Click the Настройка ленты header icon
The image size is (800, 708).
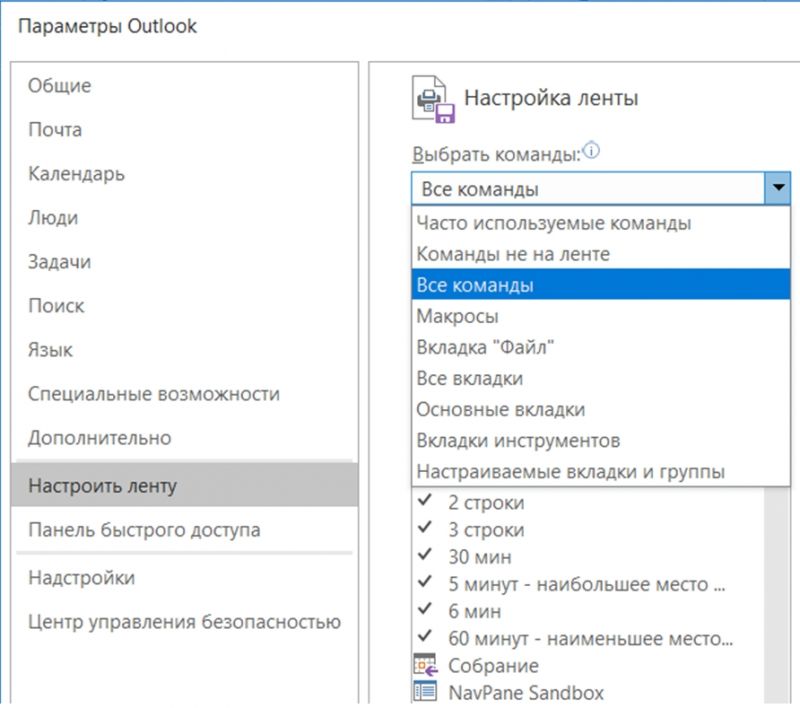(433, 99)
